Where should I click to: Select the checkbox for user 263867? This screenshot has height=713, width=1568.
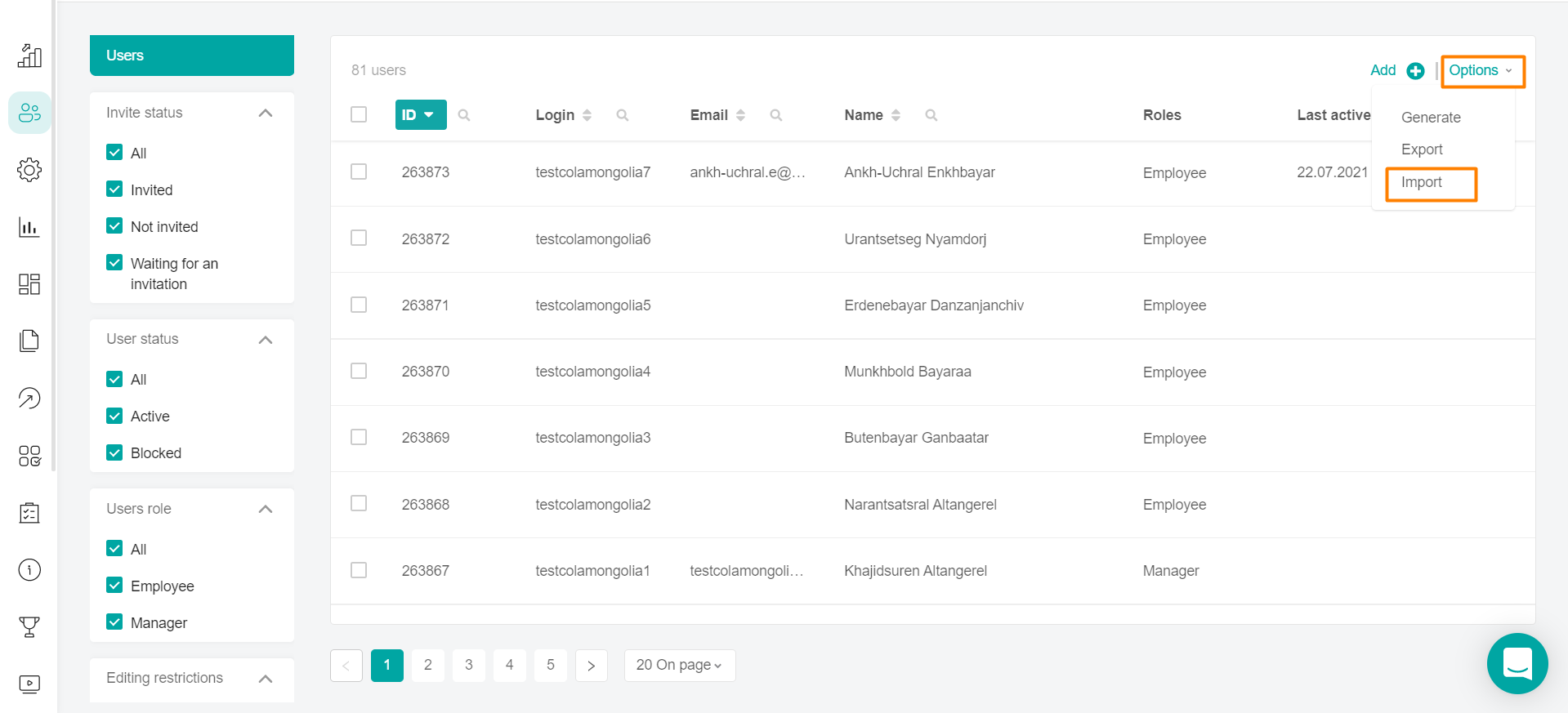tap(359, 570)
